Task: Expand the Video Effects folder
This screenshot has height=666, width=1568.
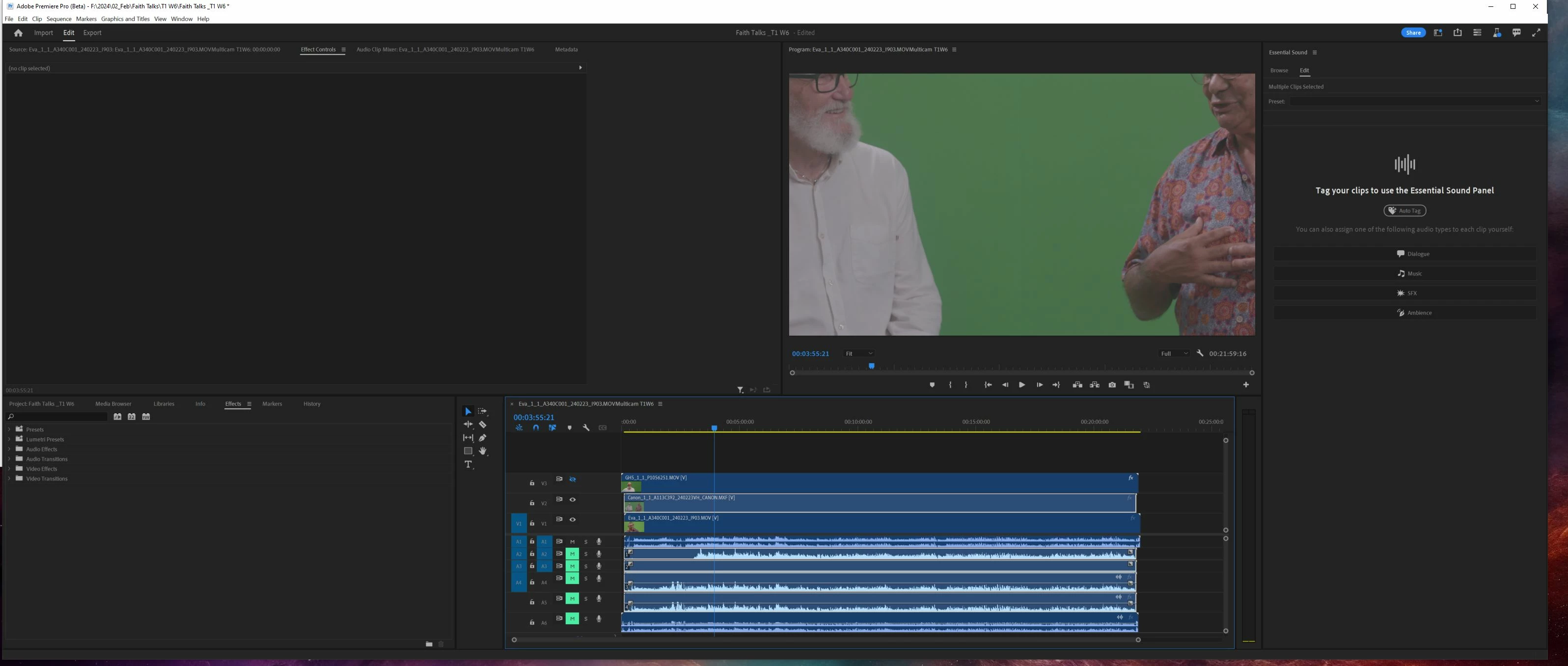Action: [x=9, y=469]
